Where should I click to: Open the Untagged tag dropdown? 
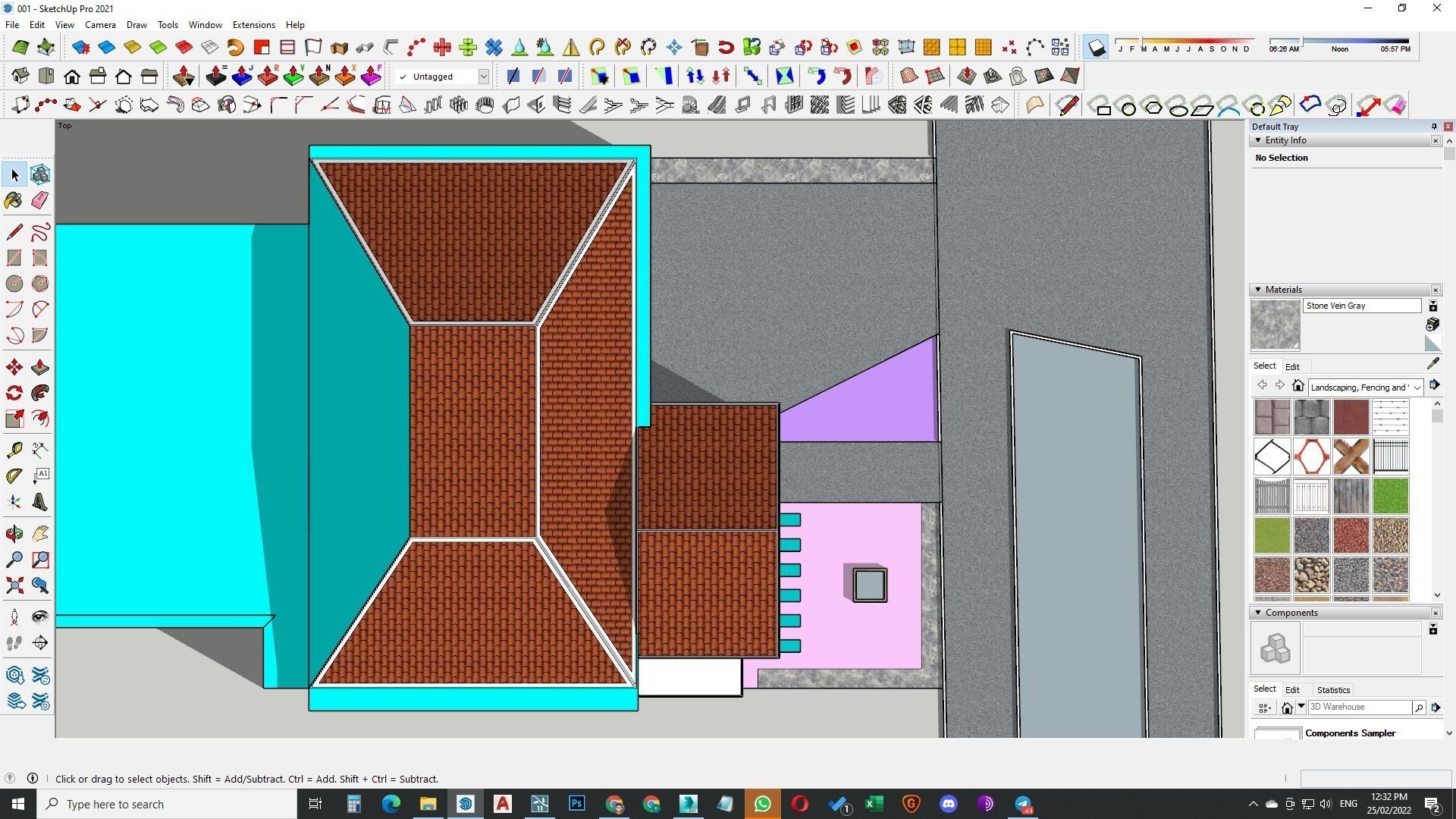[483, 77]
